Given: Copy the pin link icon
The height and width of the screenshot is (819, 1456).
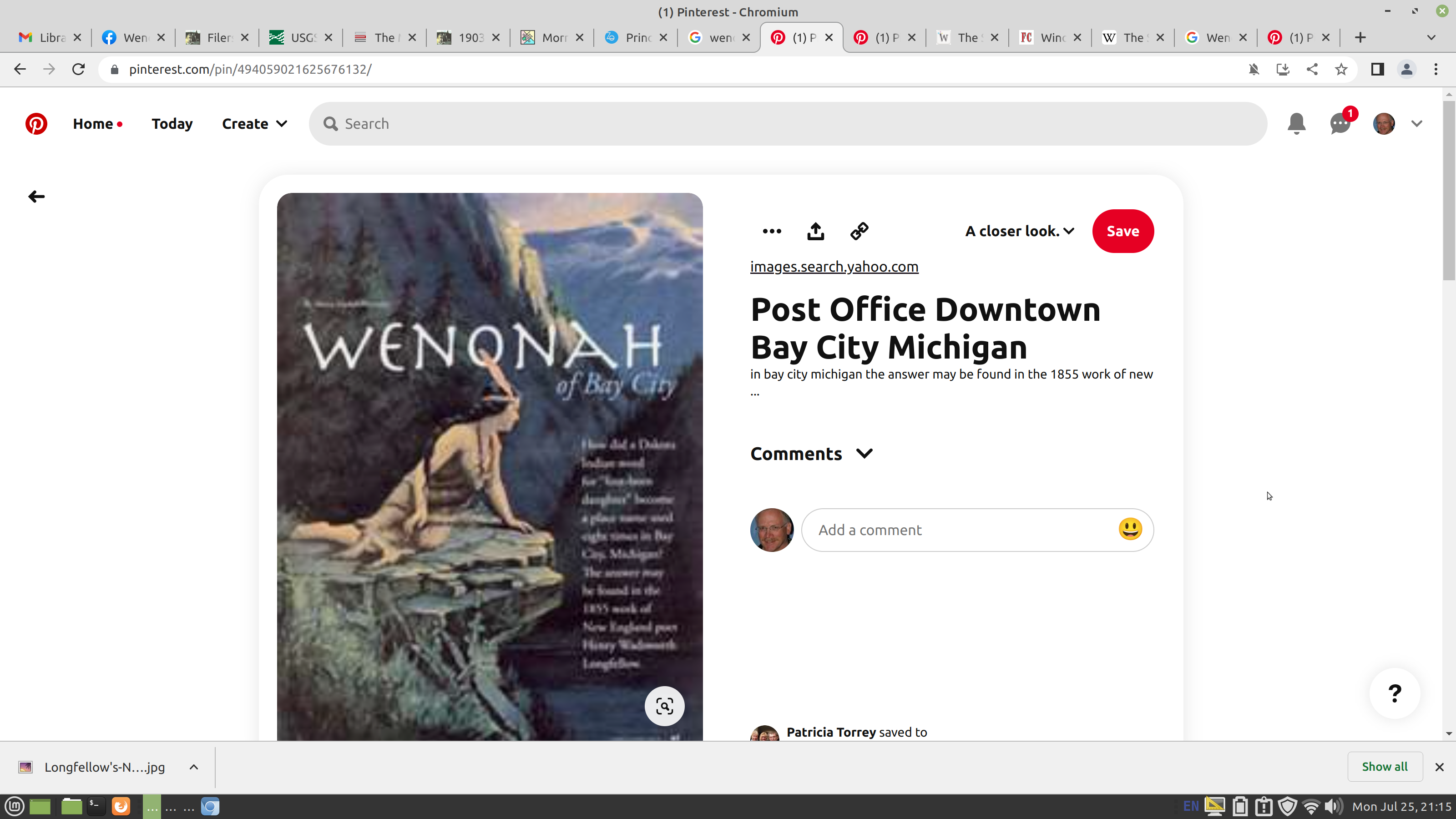Looking at the screenshot, I should tap(859, 231).
